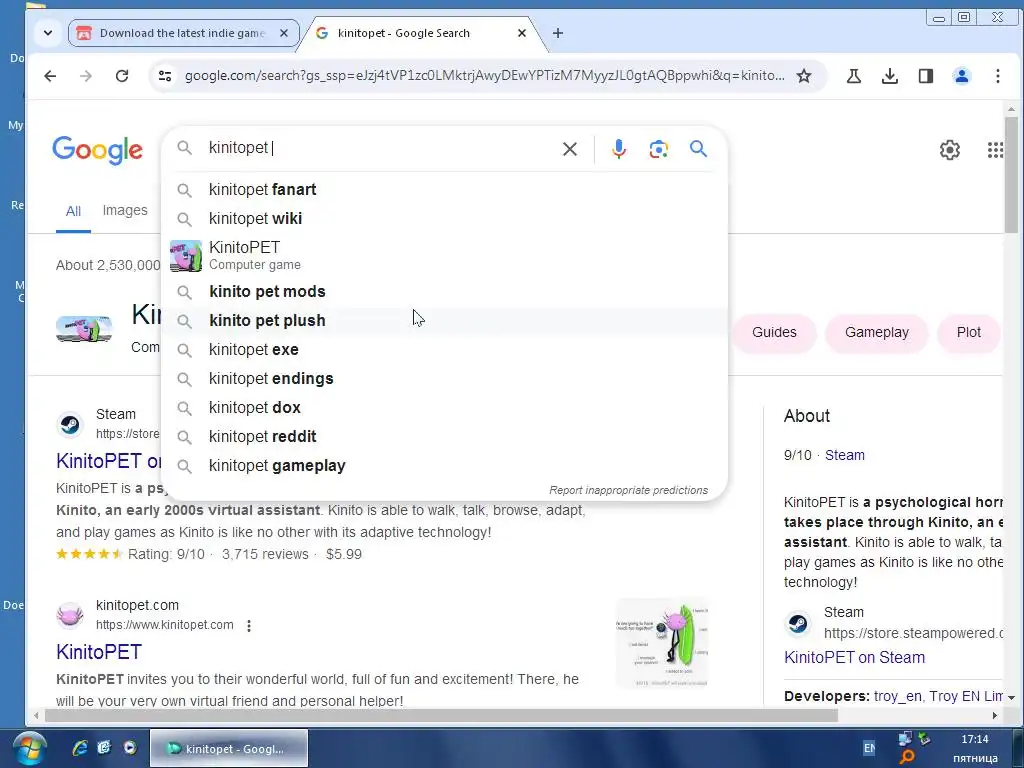Screen dimensions: 1024x768
Task: Open the Steam favicon in the first search result
Action: click(70, 424)
